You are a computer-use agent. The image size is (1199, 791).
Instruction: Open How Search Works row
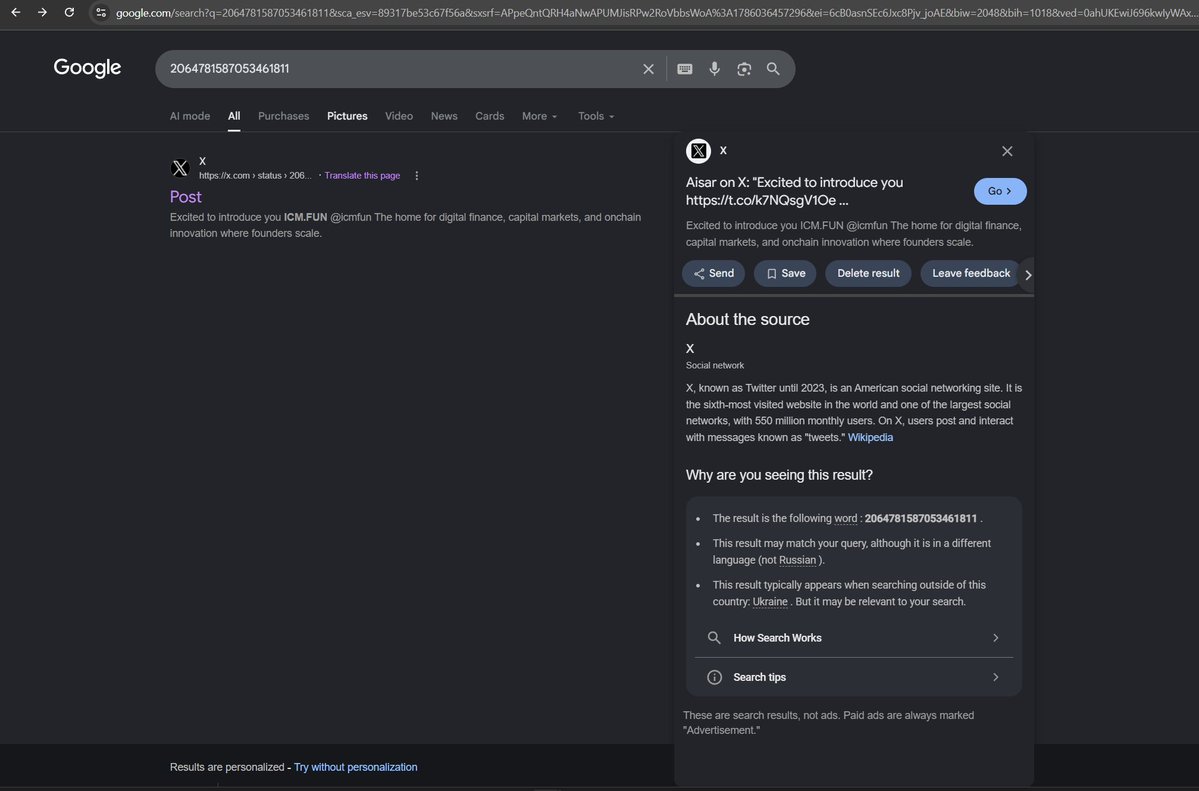point(853,638)
